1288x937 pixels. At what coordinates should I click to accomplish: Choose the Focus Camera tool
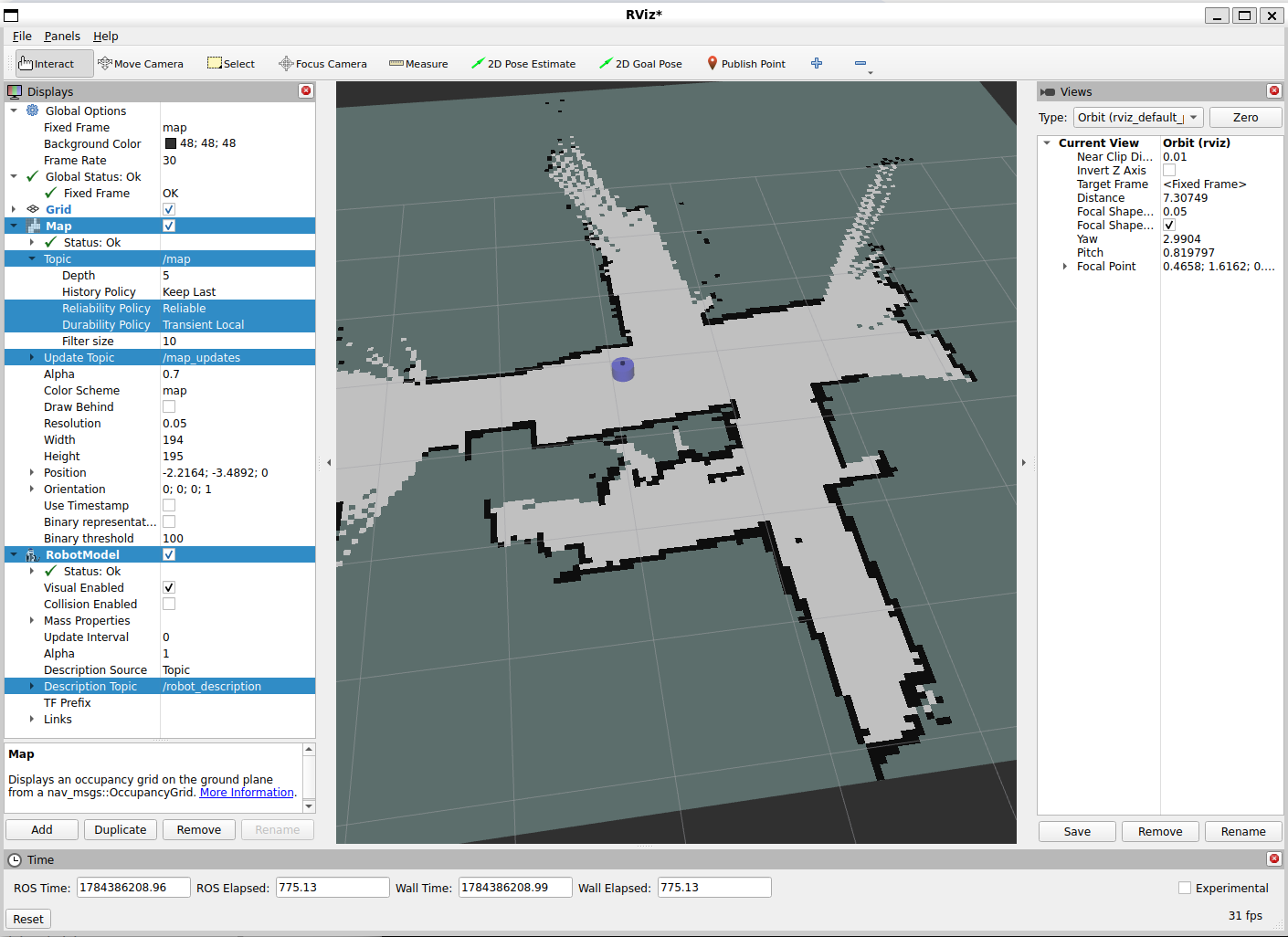pyautogui.click(x=322, y=64)
